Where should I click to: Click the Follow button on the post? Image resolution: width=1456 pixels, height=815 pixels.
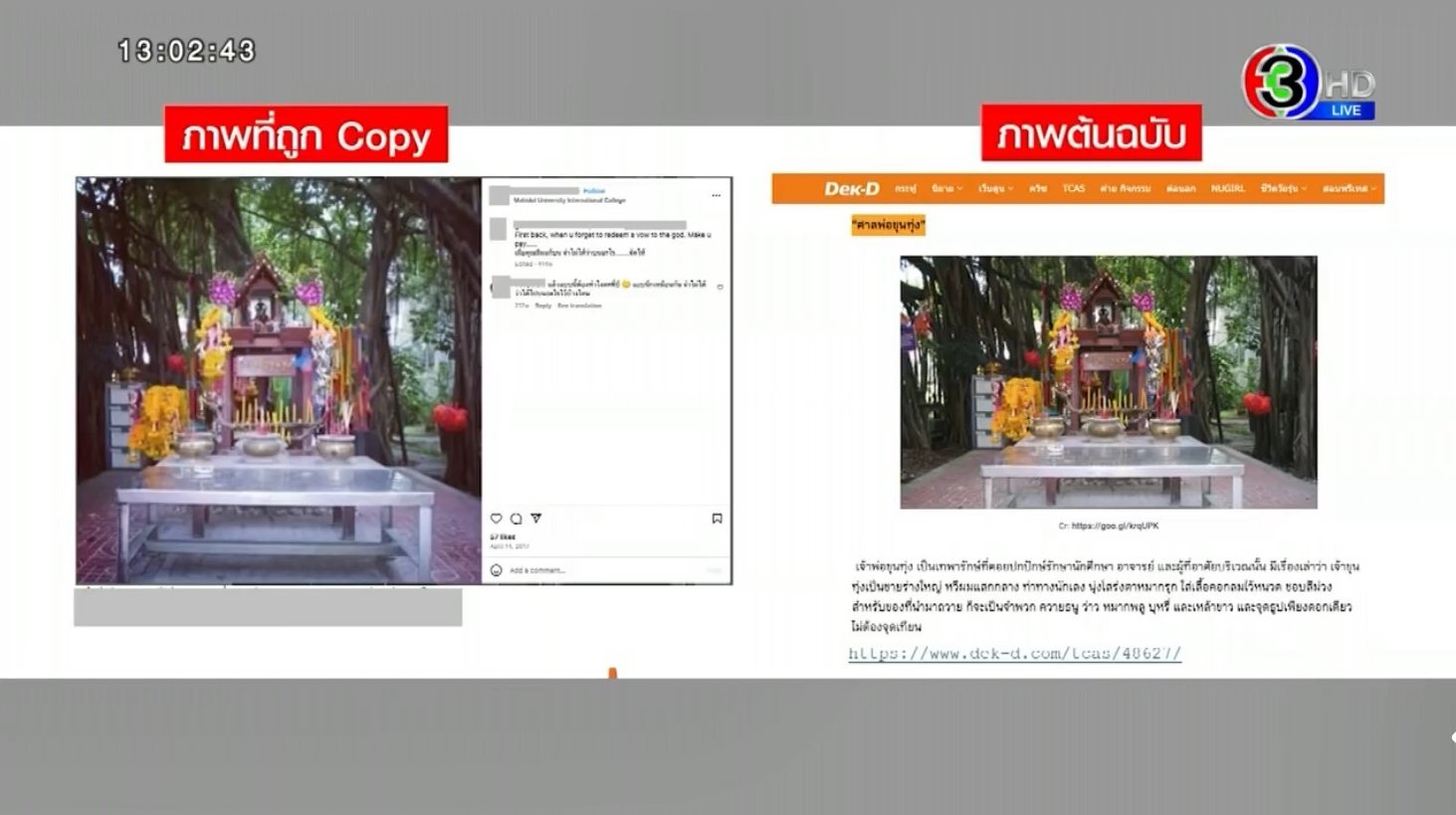pyautogui.click(x=592, y=191)
